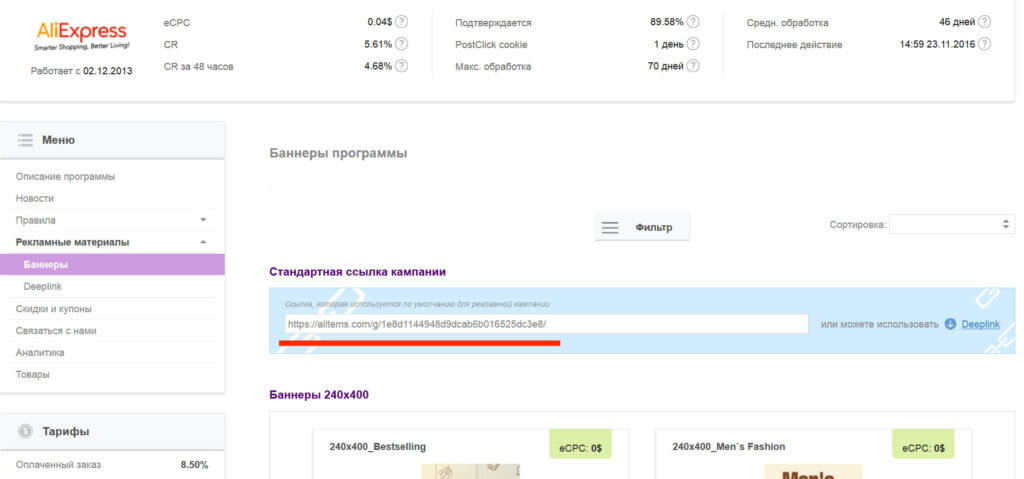Click the Deeplink circular arrow icon
The height and width of the screenshot is (479, 1024).
click(x=950, y=324)
